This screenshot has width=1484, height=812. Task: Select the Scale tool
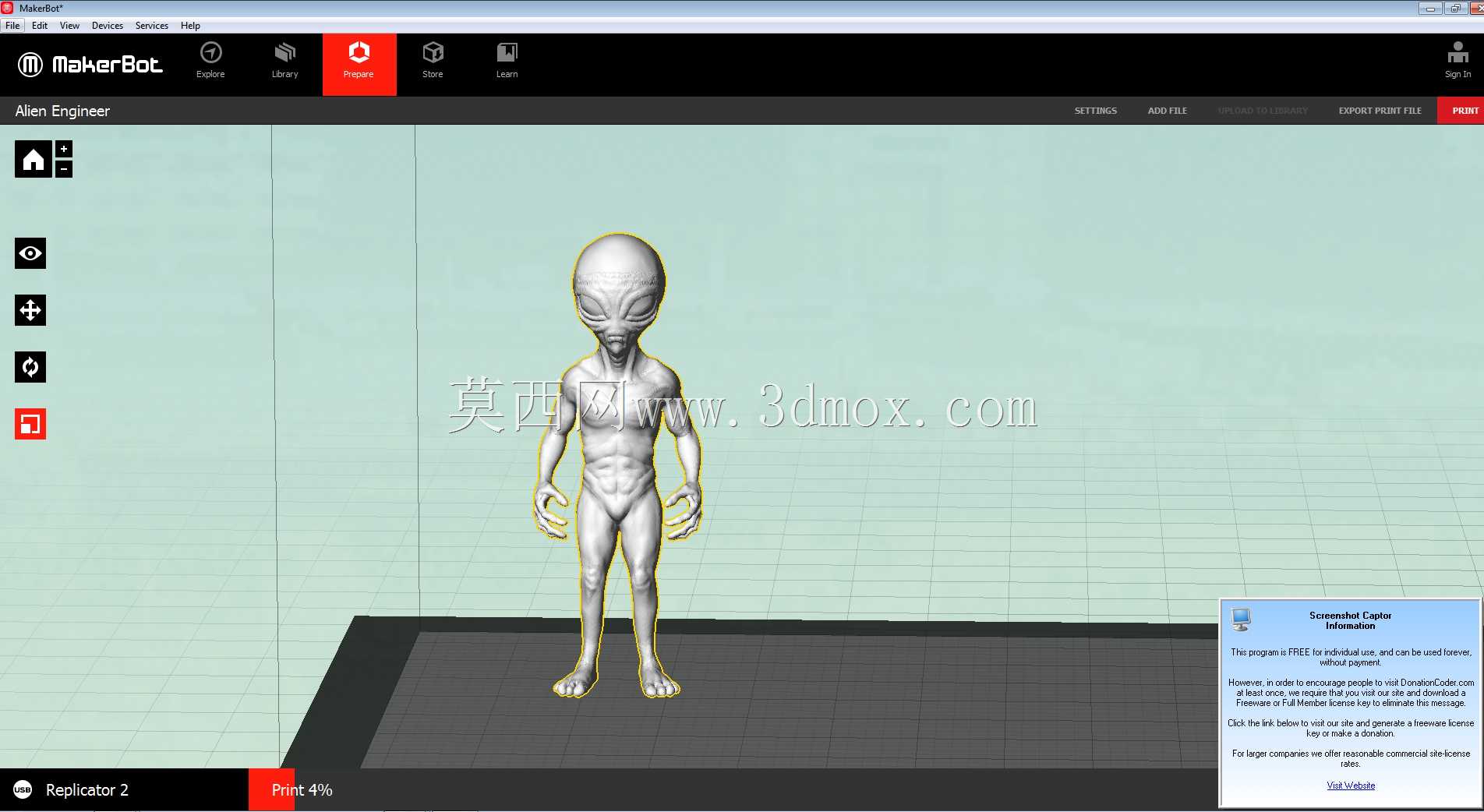(30, 424)
